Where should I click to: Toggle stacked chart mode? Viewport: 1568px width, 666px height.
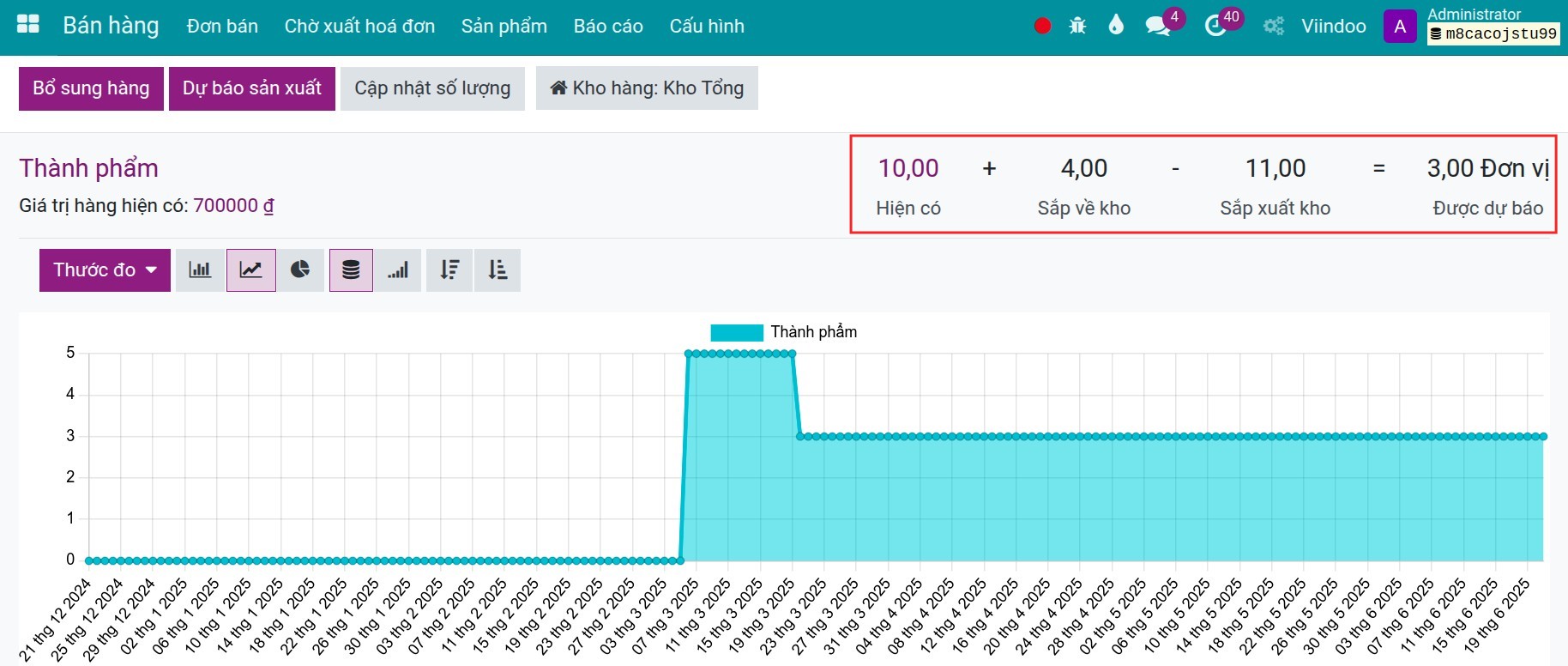click(351, 270)
